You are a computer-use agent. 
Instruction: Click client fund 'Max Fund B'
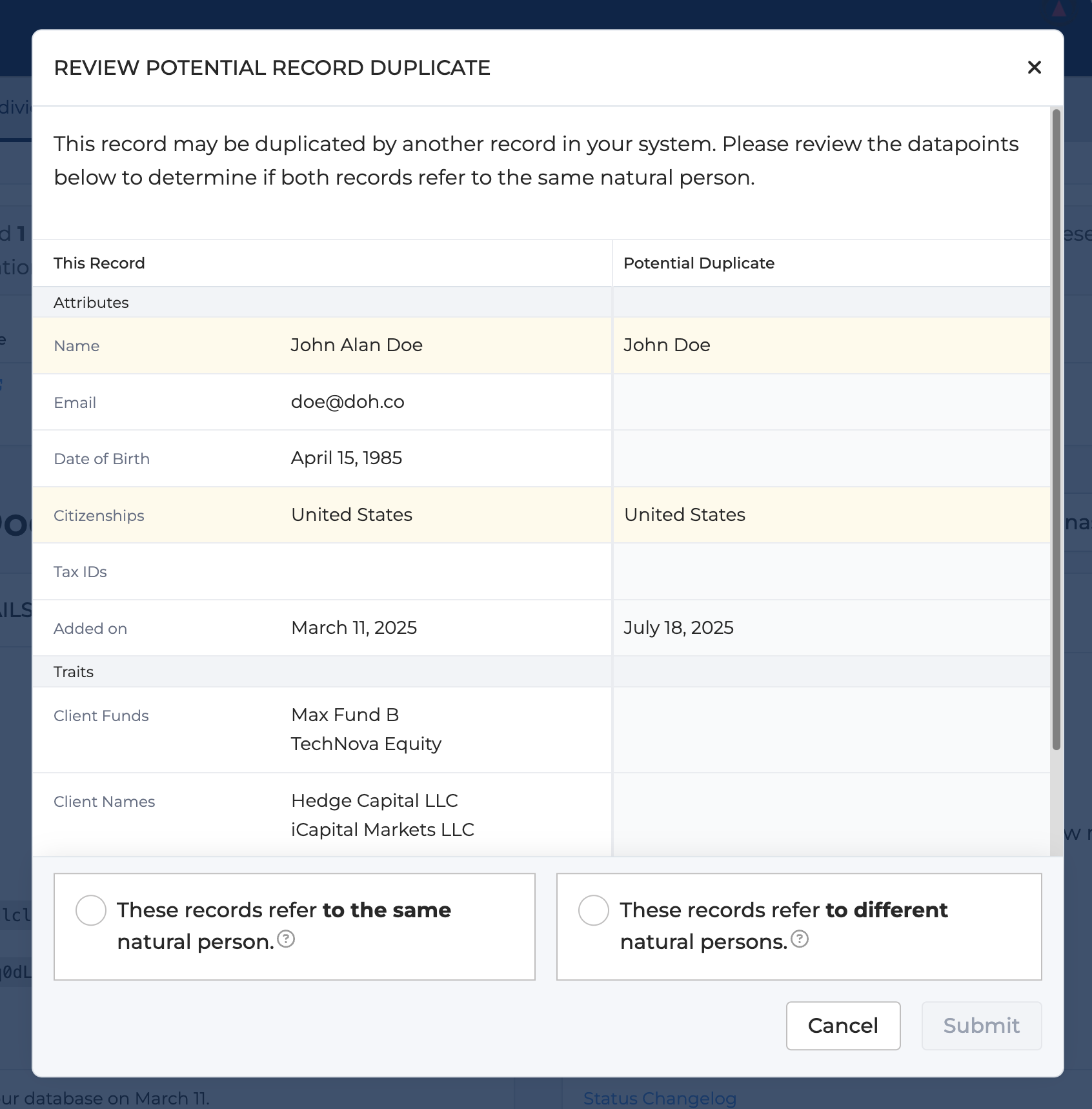pos(345,715)
